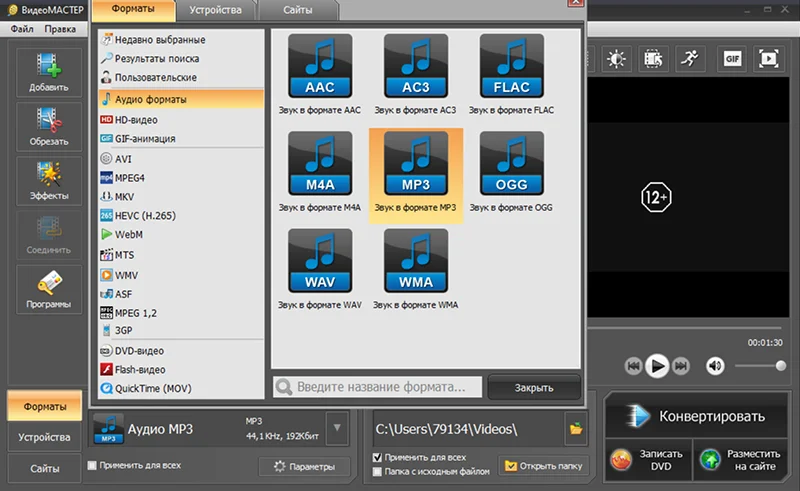The image size is (800, 491).
Task: Select HEVC (H.265) category
Action: 181,215
